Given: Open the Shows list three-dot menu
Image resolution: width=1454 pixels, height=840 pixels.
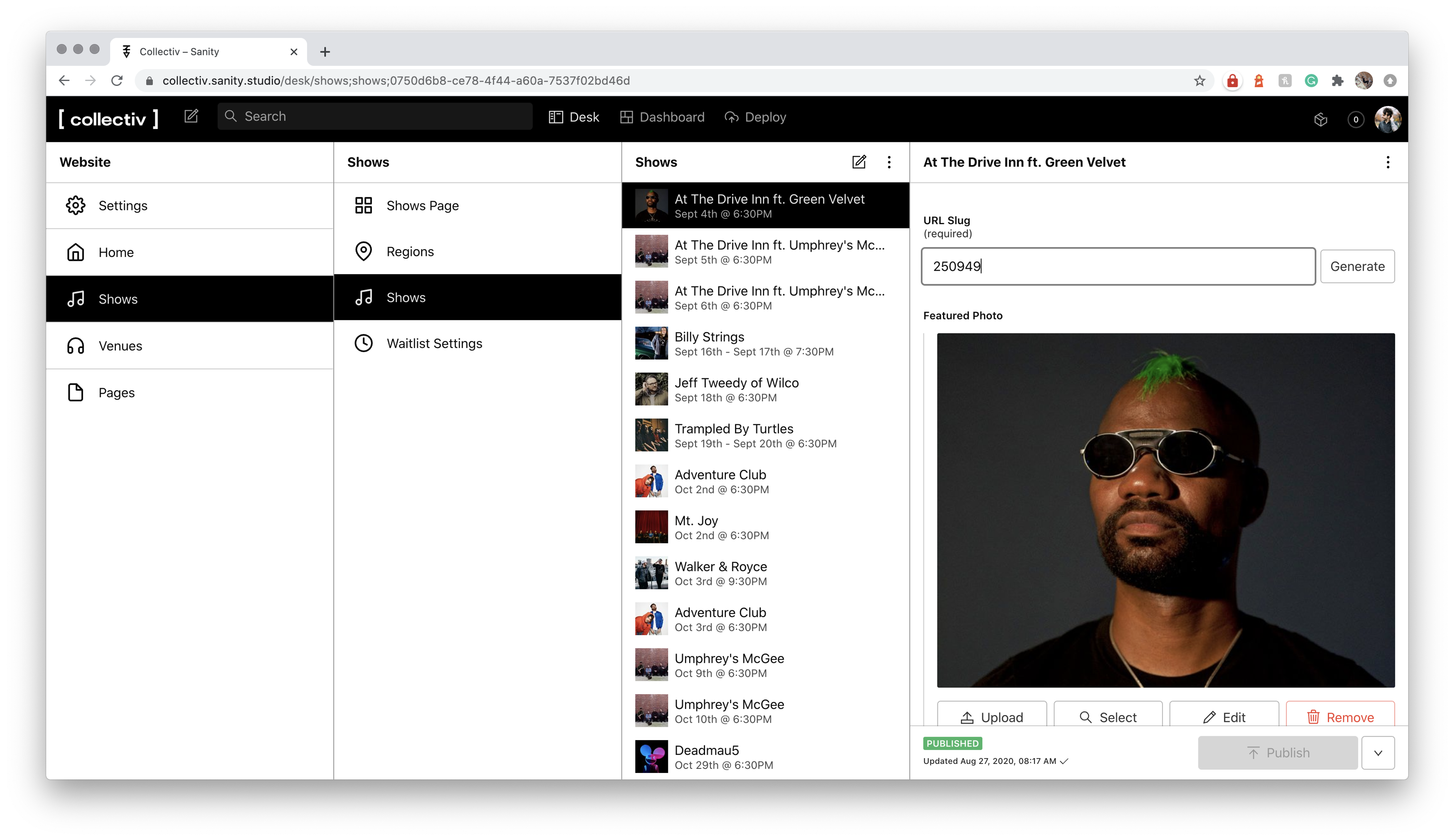Looking at the screenshot, I should pyautogui.click(x=889, y=162).
